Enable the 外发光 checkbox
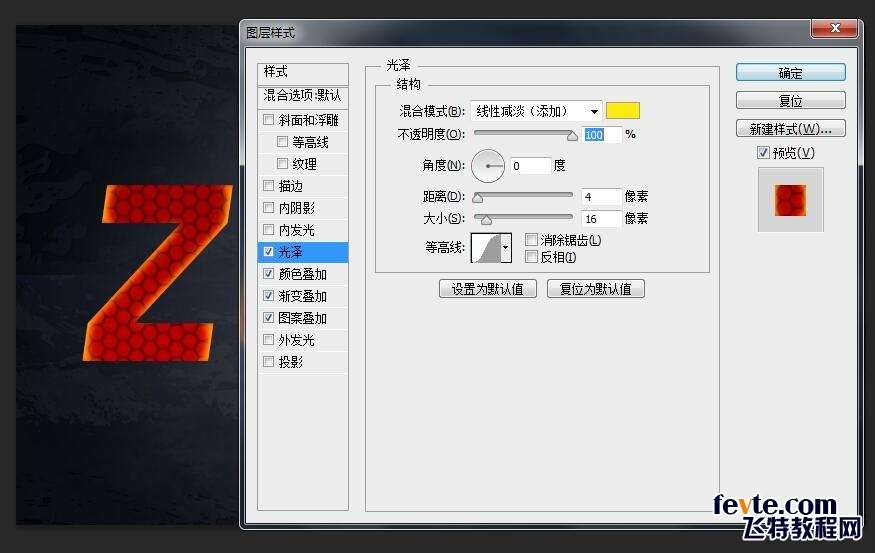 [x=268, y=339]
